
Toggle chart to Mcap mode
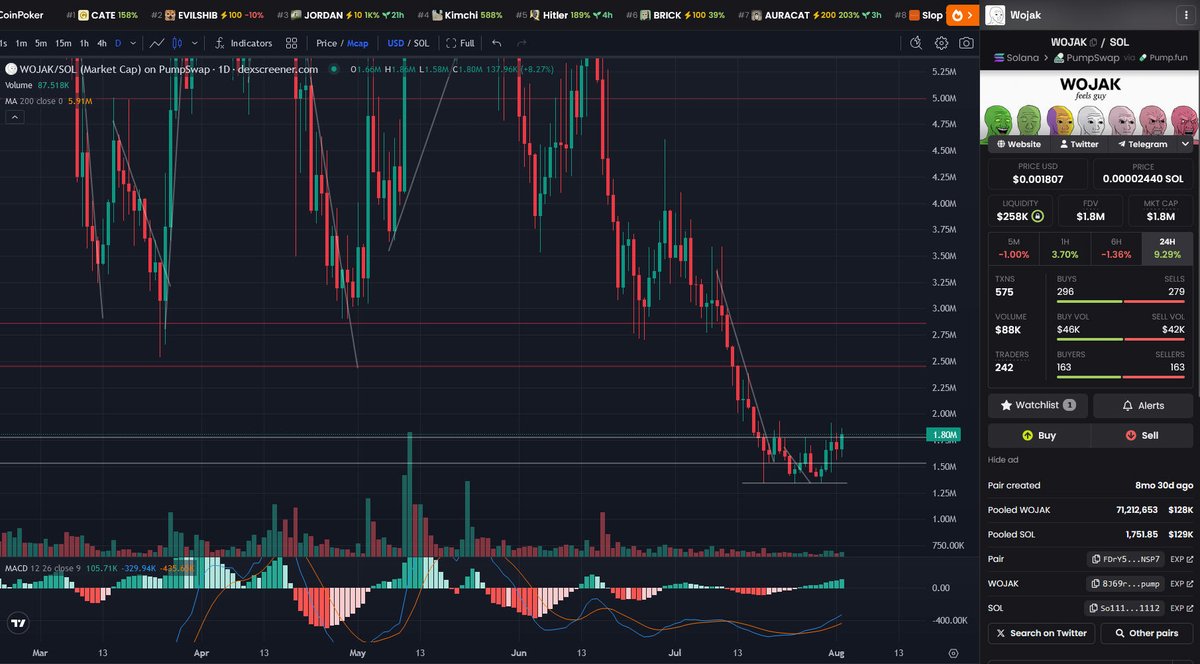(x=358, y=43)
